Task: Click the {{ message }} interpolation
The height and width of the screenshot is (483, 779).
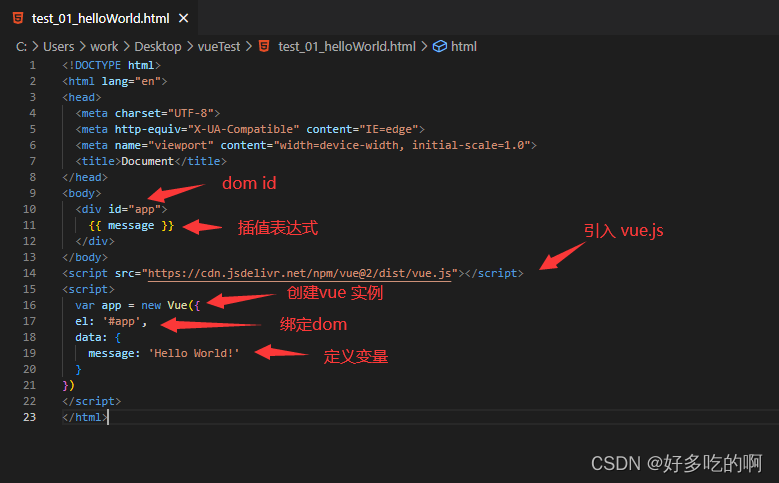Action: [x=131, y=226]
